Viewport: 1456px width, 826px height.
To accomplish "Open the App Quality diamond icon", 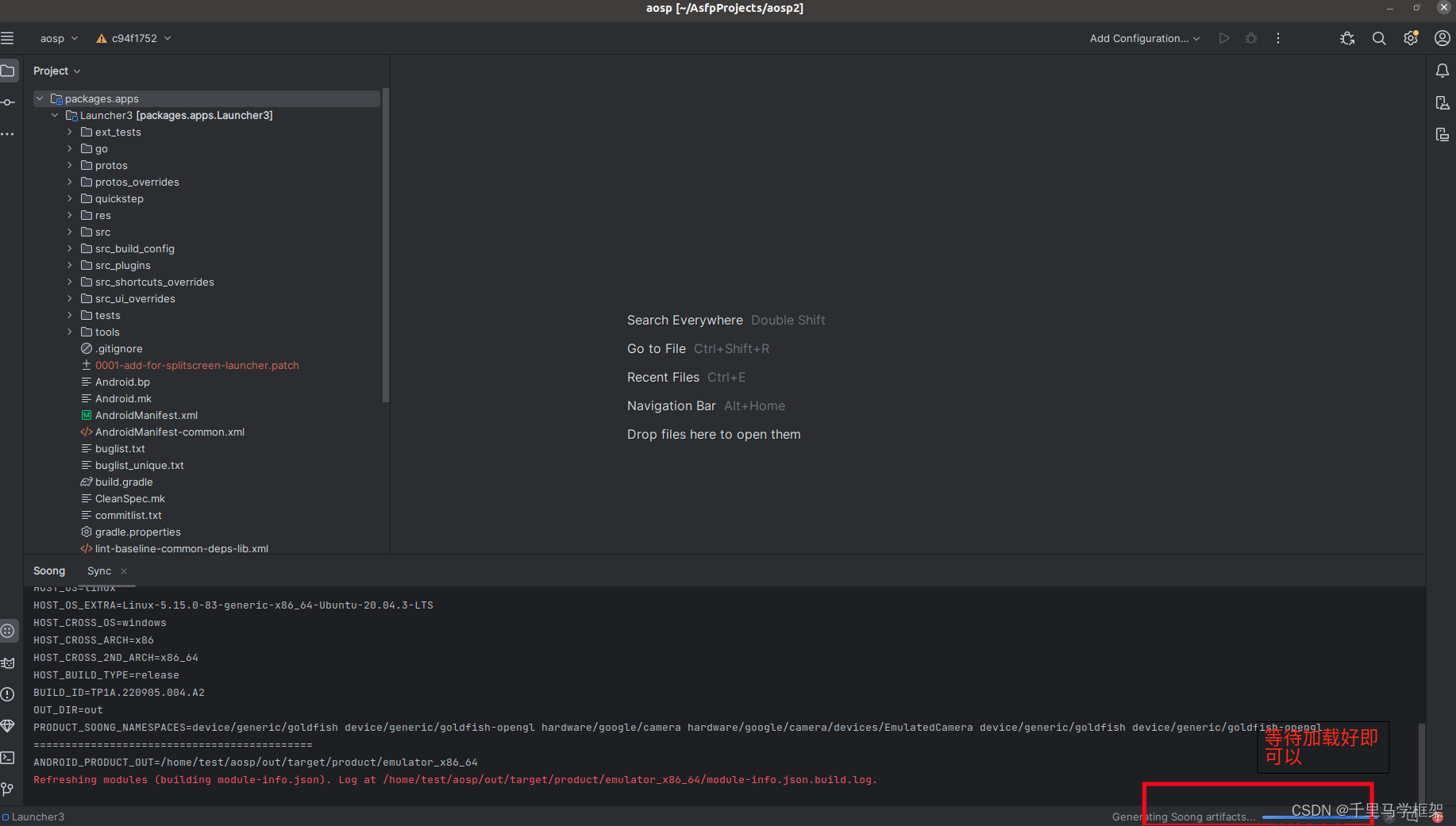I will point(8,726).
